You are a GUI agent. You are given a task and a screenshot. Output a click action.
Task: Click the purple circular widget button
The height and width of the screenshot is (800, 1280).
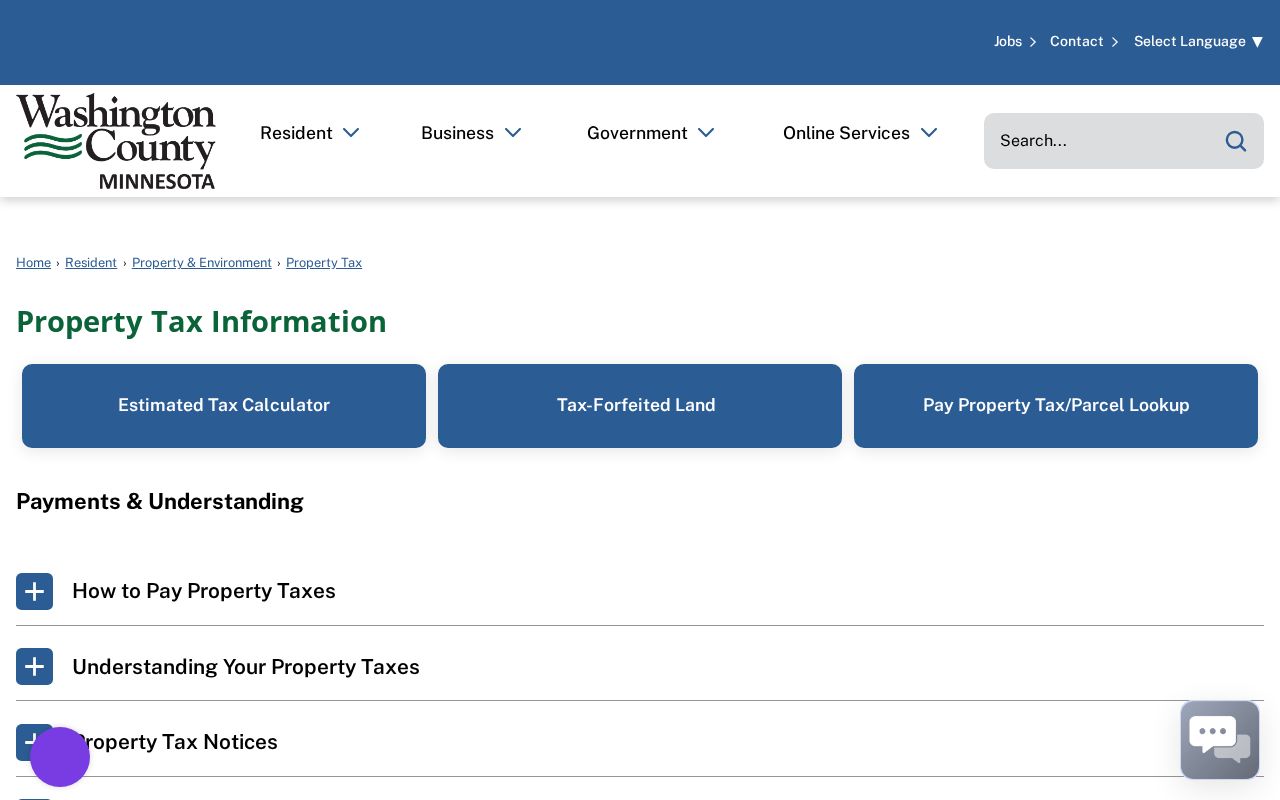coord(60,757)
